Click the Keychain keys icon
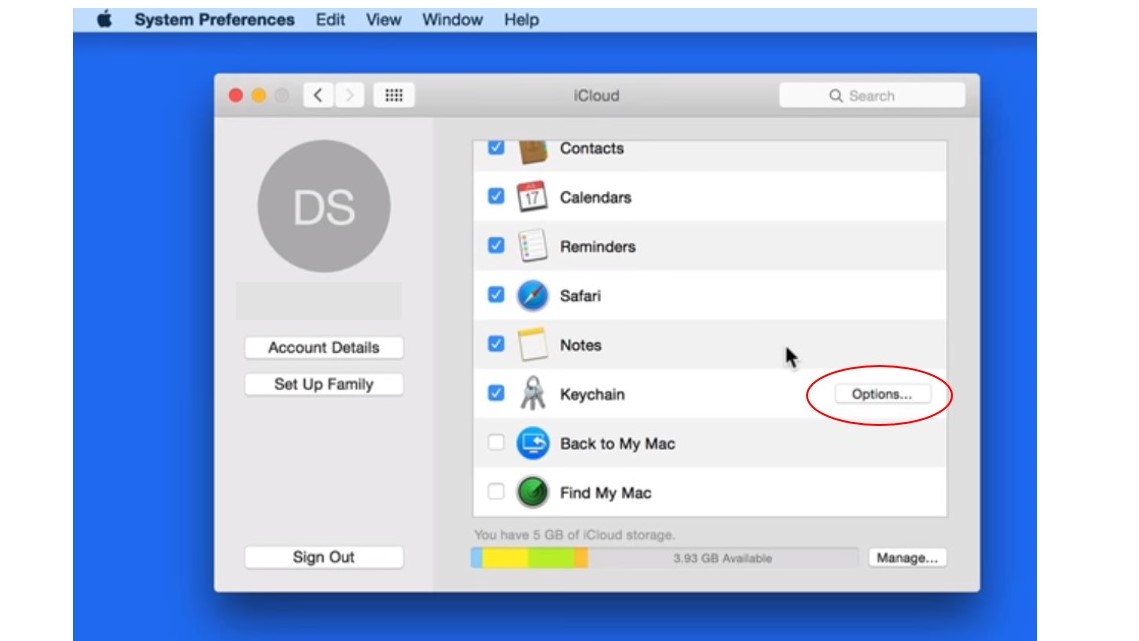 point(532,394)
